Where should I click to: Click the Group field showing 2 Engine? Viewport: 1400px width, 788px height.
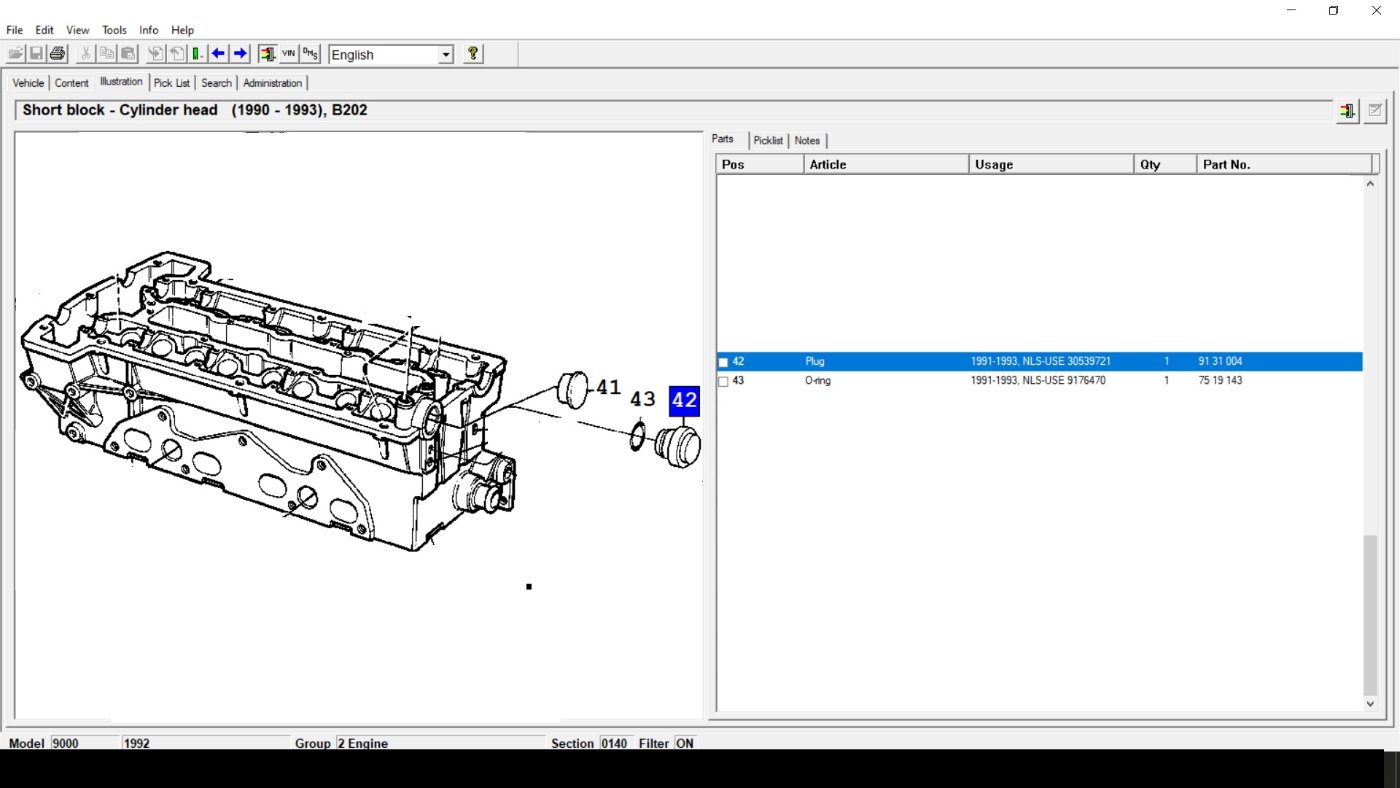440,743
